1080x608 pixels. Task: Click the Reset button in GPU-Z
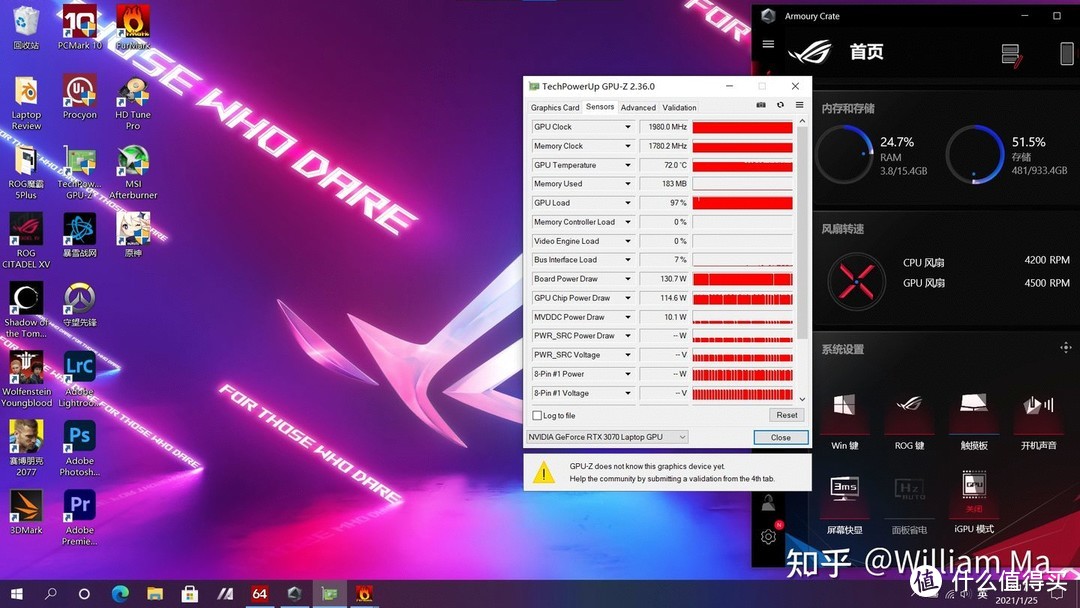(787, 415)
